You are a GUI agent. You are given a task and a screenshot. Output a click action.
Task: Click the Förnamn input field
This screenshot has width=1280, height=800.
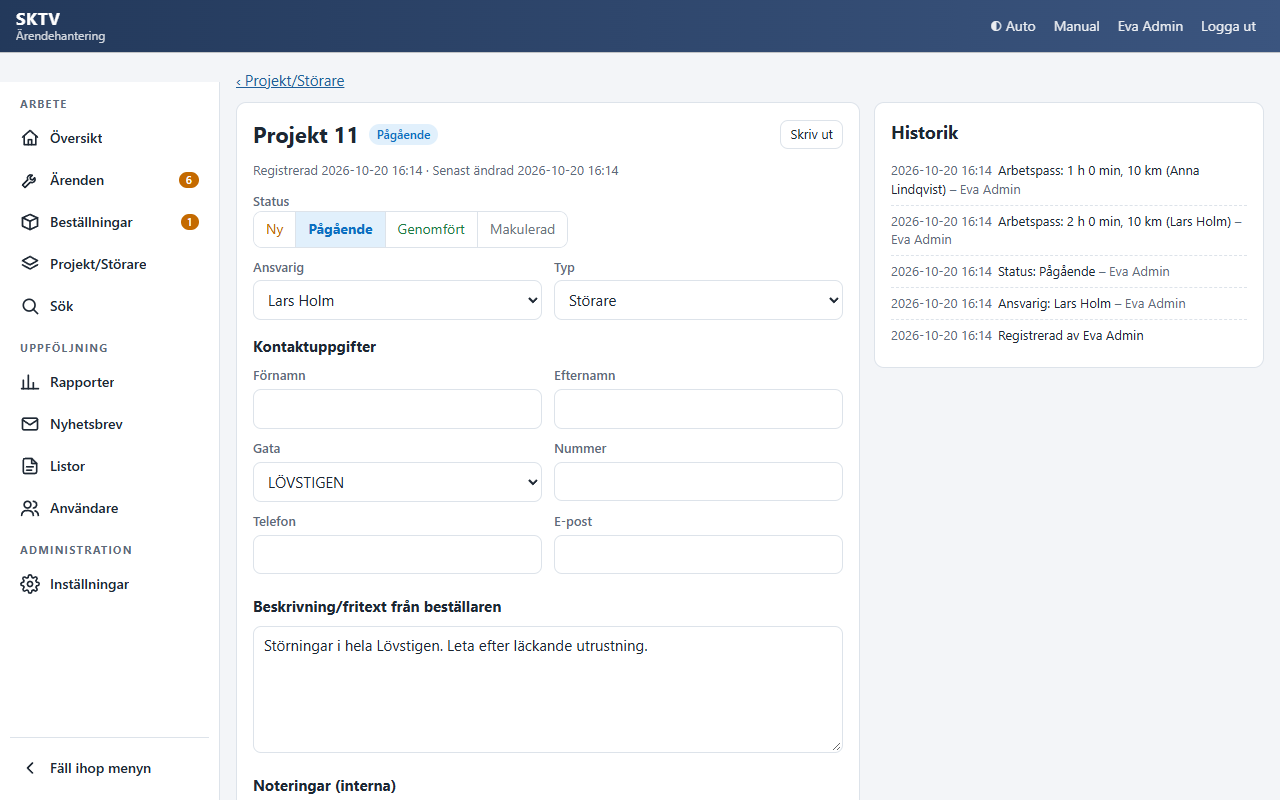(x=397, y=409)
